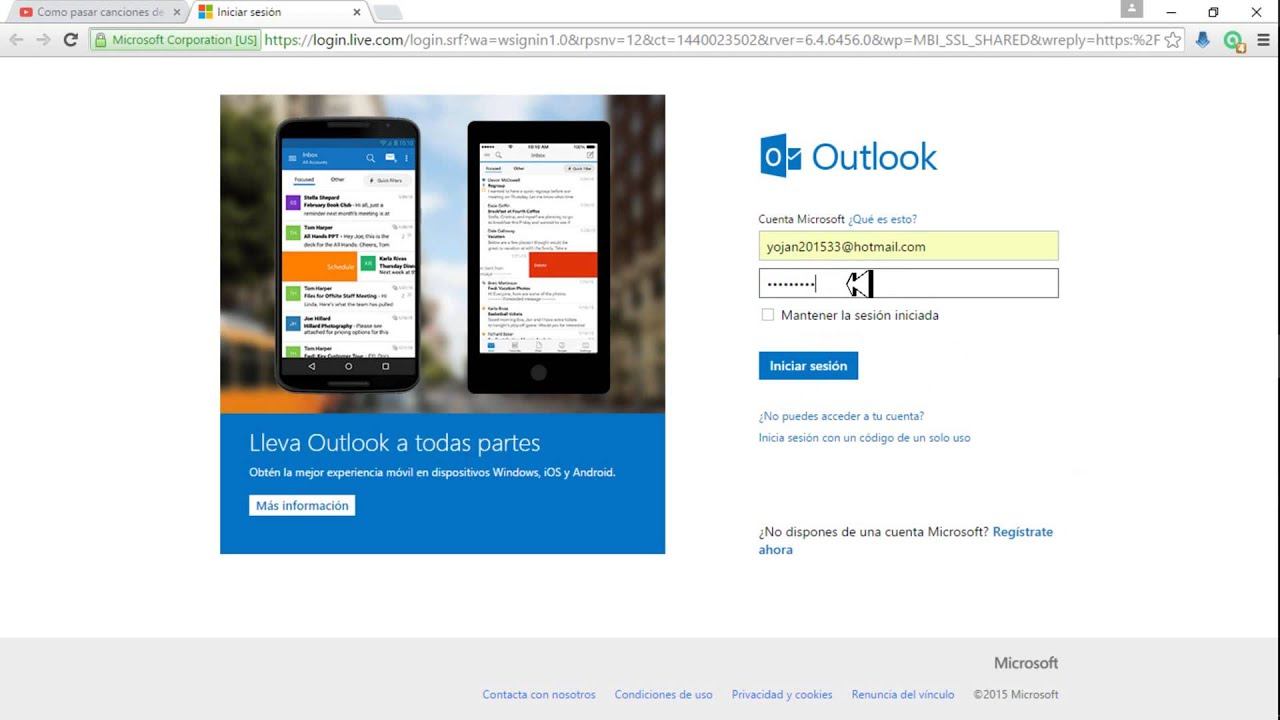Open the green circular extension icon

pos(1233,40)
